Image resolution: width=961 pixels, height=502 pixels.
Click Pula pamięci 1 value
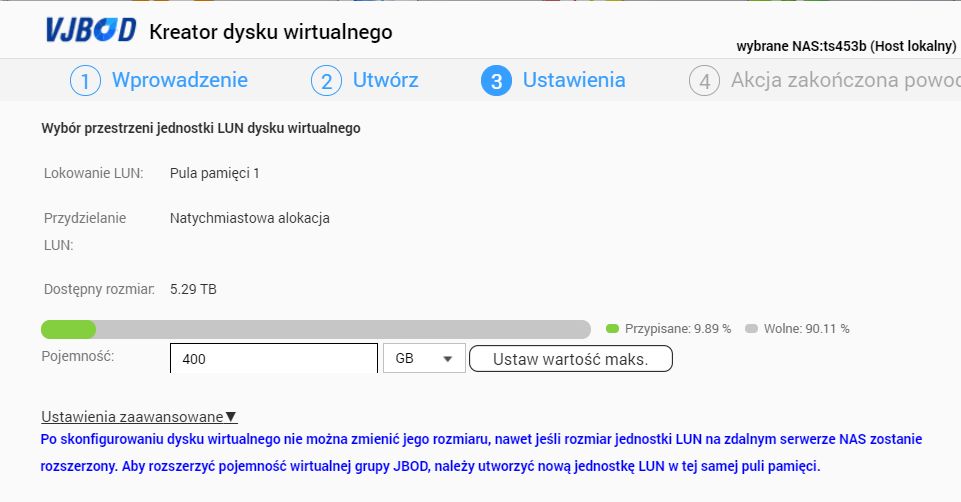point(215,173)
